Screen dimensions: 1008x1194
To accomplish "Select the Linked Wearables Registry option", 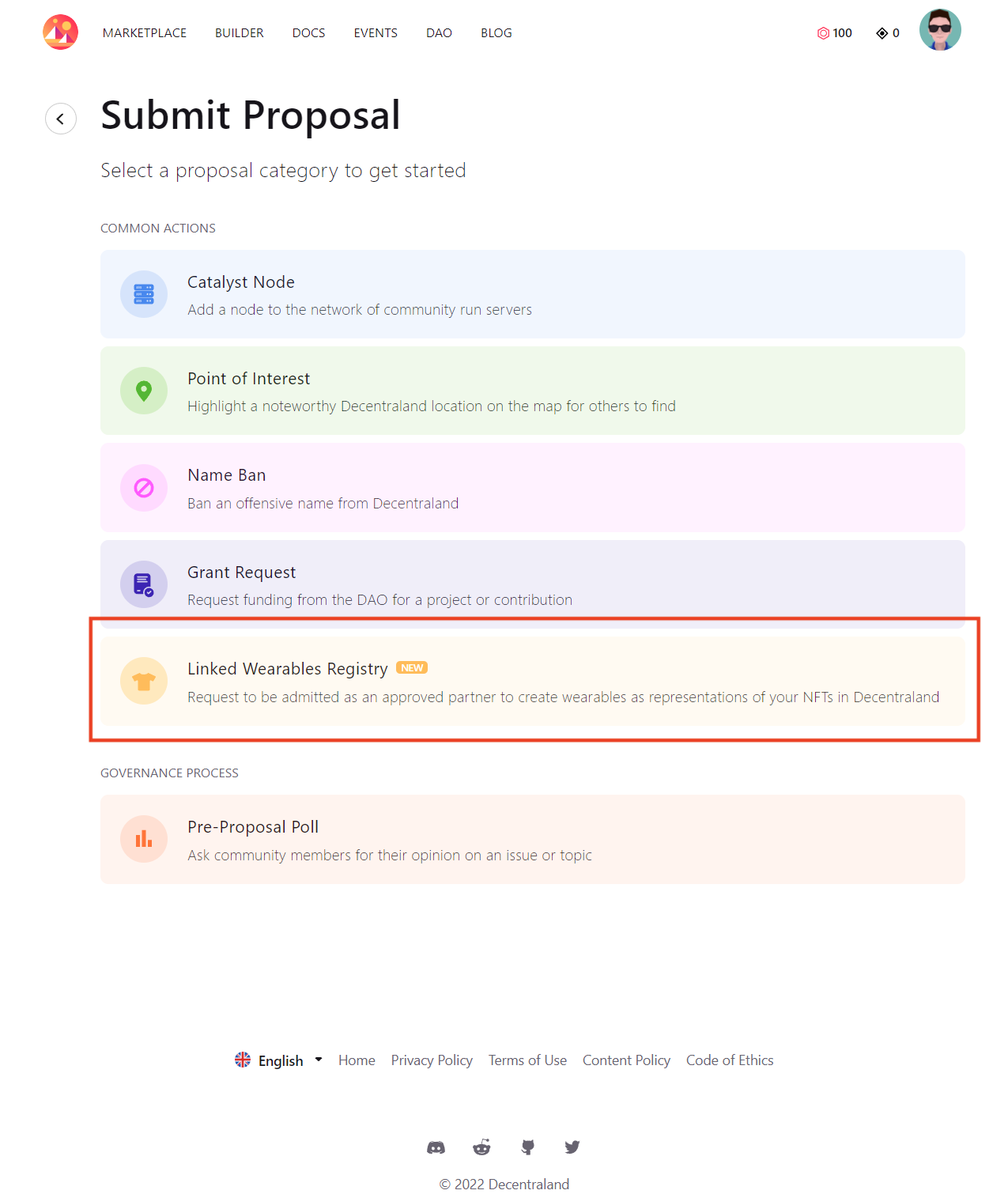I will tap(532, 682).
